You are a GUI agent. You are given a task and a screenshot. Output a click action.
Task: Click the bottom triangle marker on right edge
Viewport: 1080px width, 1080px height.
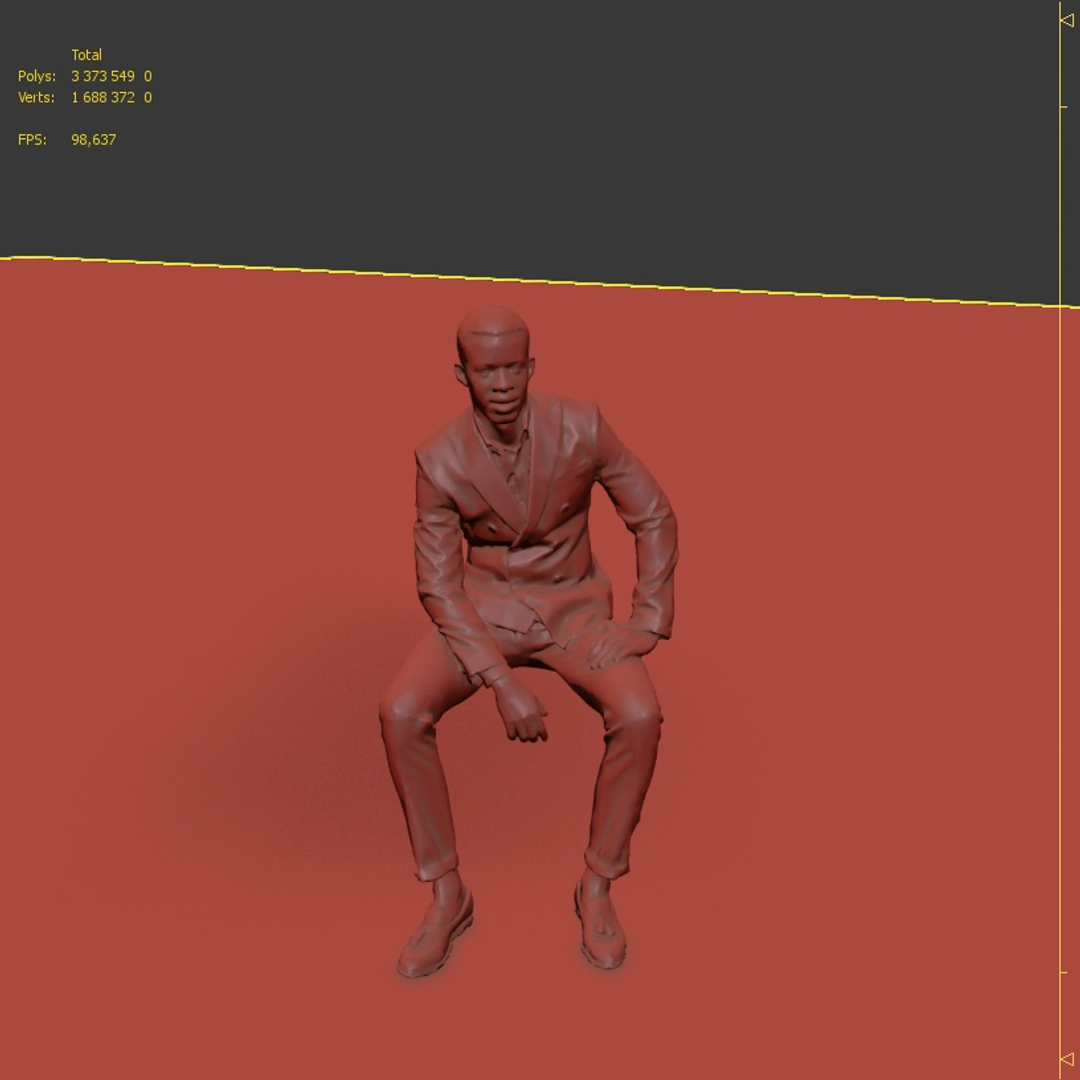pyautogui.click(x=1068, y=1058)
